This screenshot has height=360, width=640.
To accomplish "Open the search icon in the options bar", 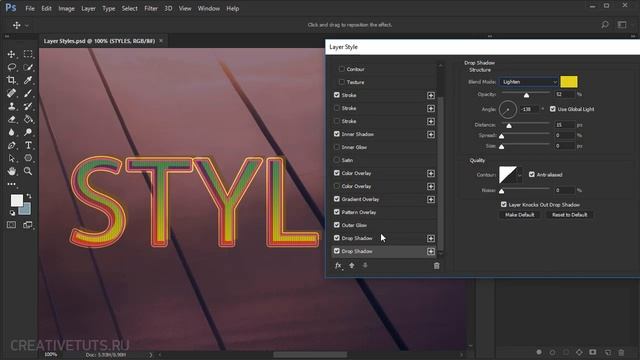I will tap(605, 25).
